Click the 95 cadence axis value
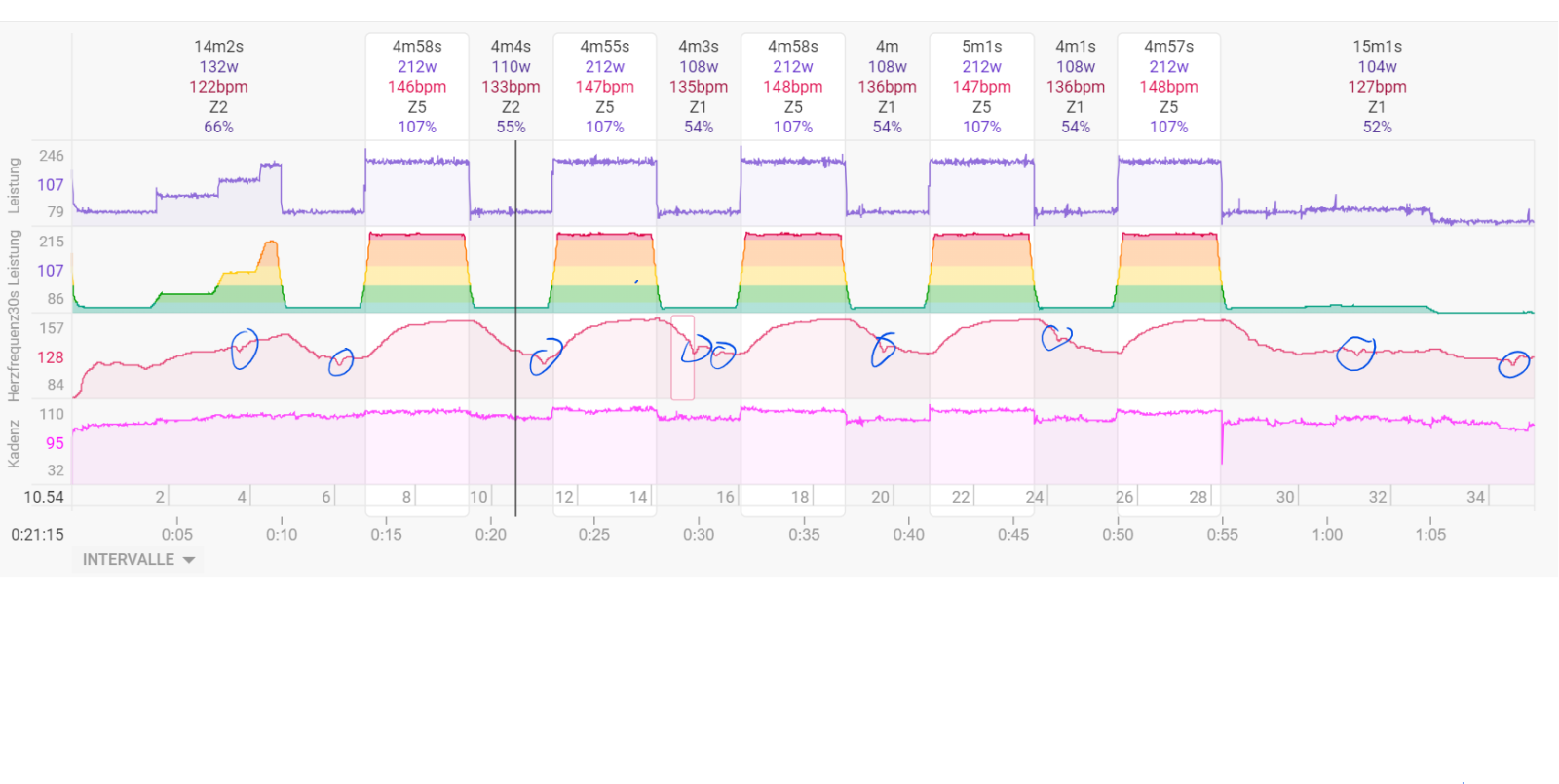The height and width of the screenshot is (784, 1559). click(55, 443)
